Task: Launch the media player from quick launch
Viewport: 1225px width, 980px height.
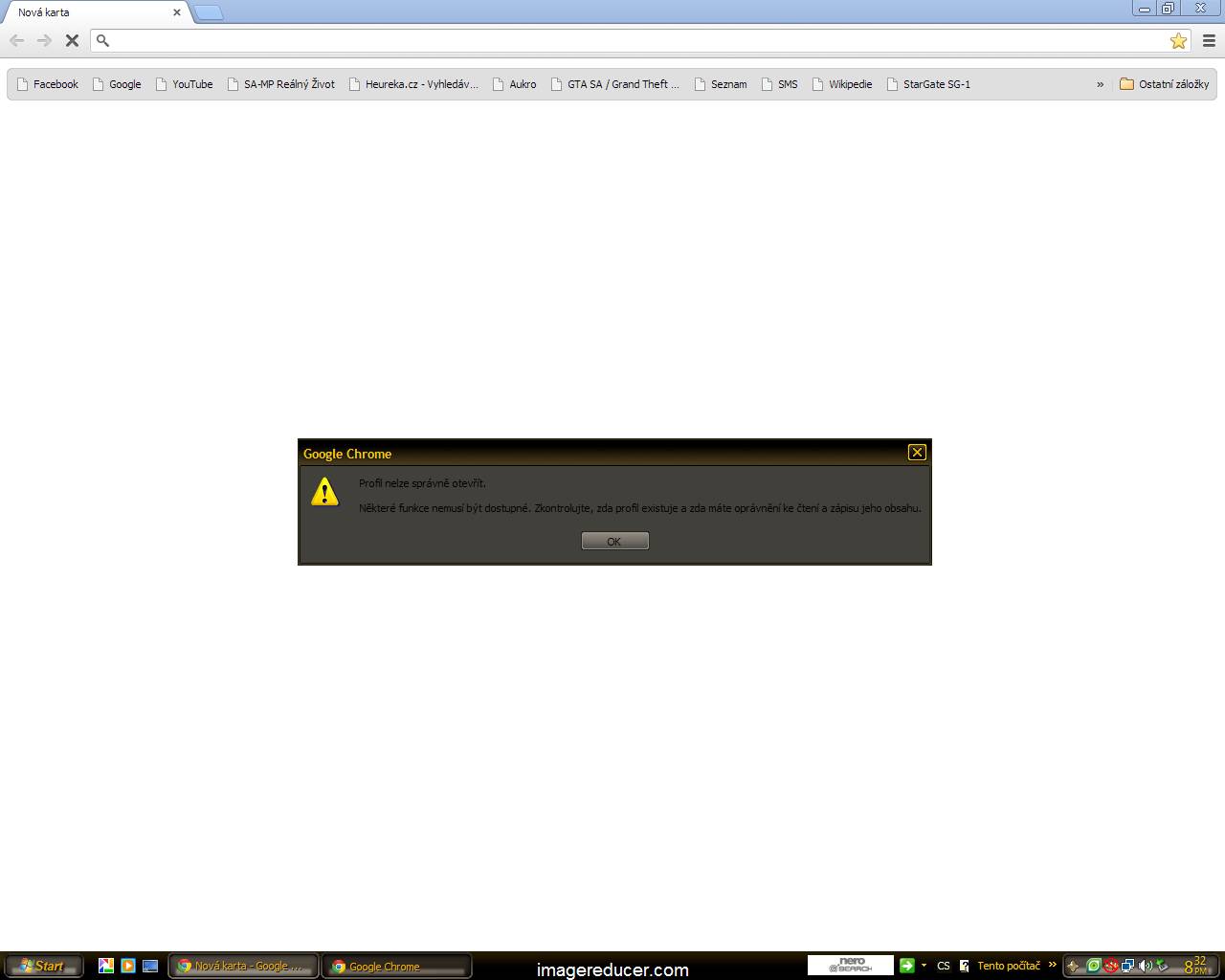Action: 128,966
